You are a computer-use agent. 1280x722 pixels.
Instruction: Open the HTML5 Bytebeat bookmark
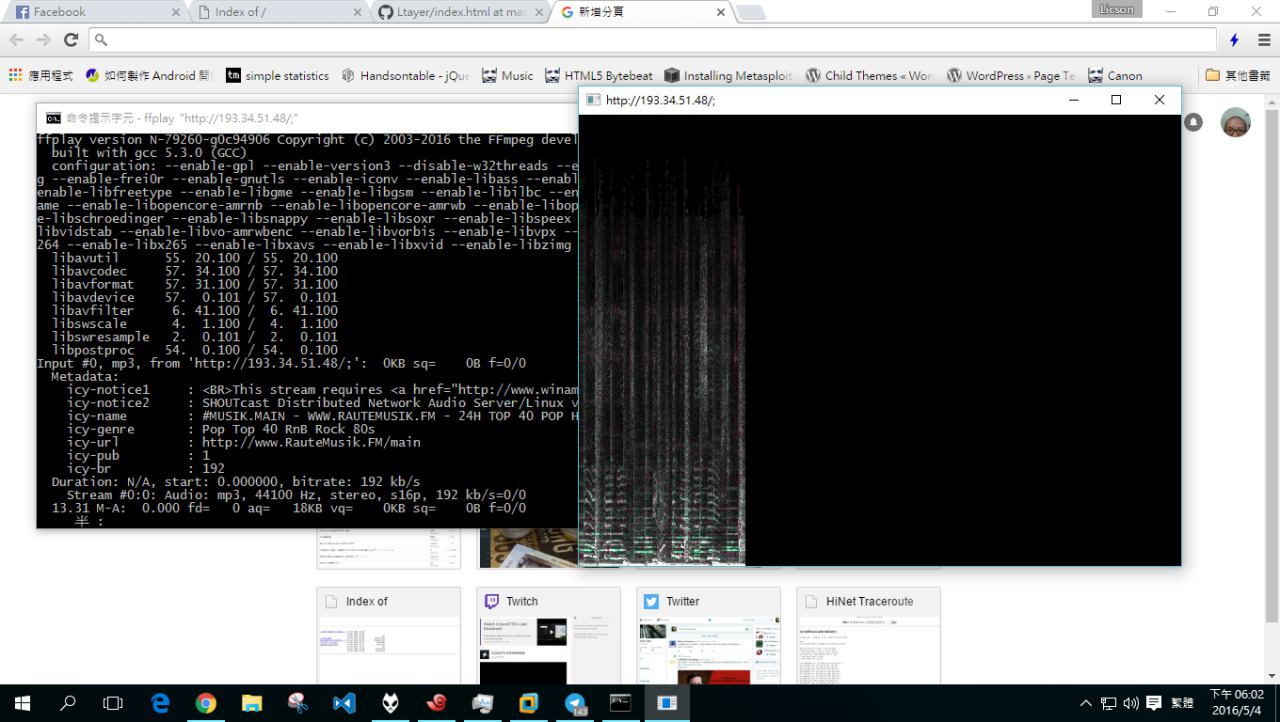tap(598, 76)
